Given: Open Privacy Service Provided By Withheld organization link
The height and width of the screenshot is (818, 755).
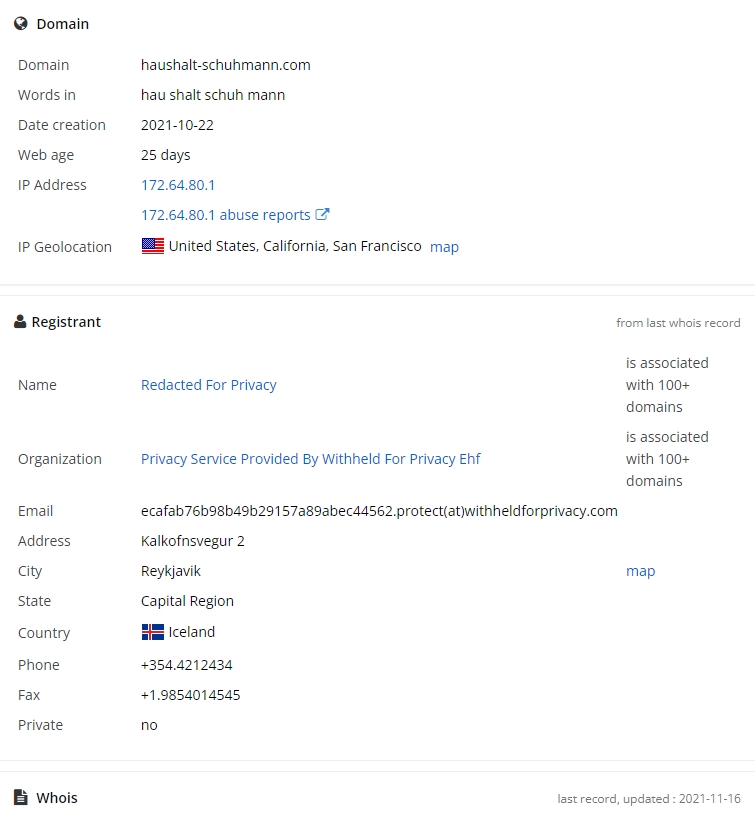Looking at the screenshot, I should [310, 459].
